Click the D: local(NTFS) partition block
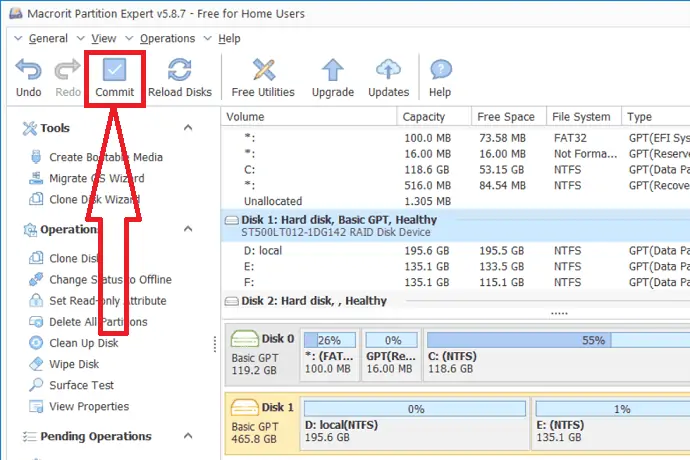This screenshot has width=690, height=460. pyautogui.click(x=415, y=423)
